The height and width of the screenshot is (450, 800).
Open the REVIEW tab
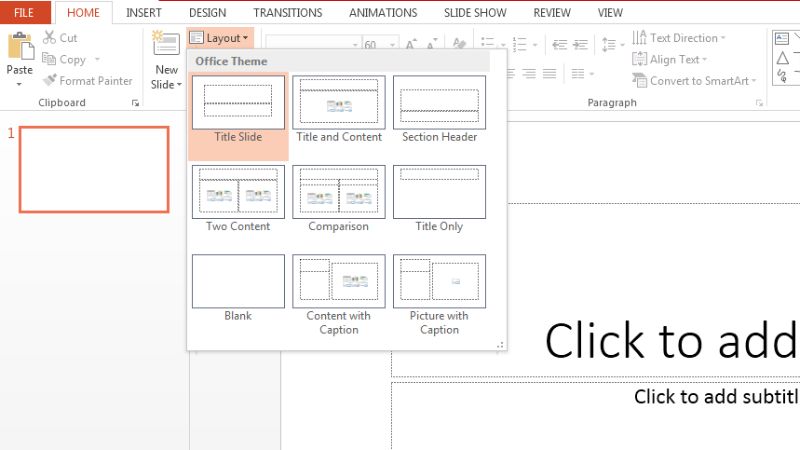552,12
